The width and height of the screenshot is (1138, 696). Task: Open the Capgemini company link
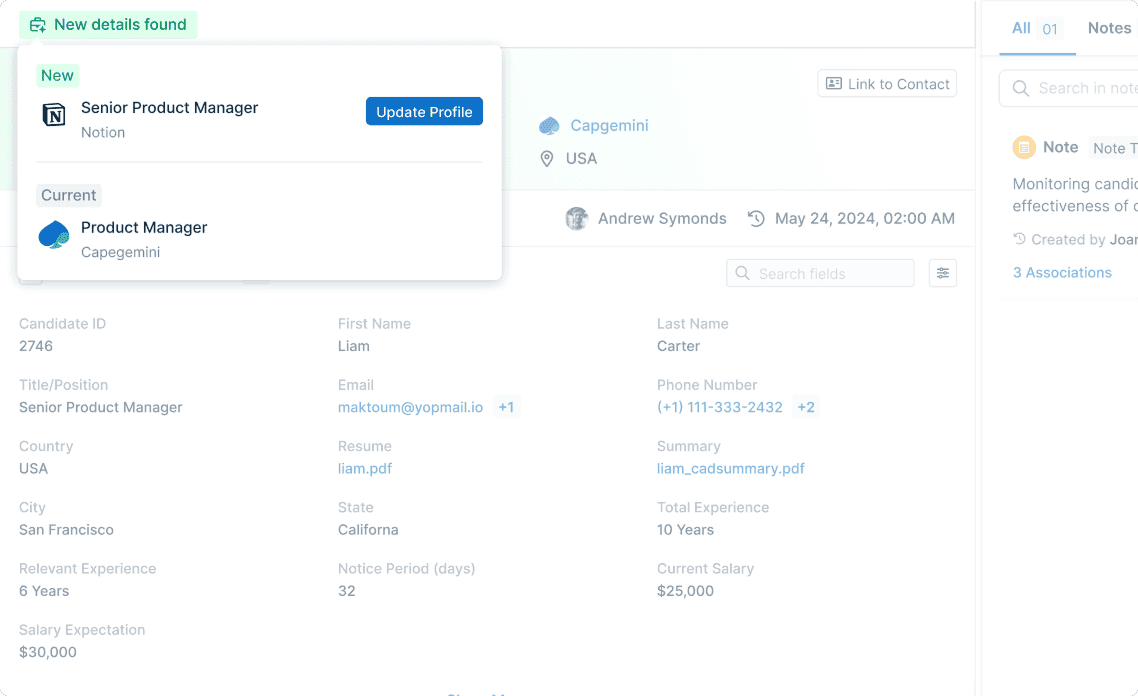[609, 125]
